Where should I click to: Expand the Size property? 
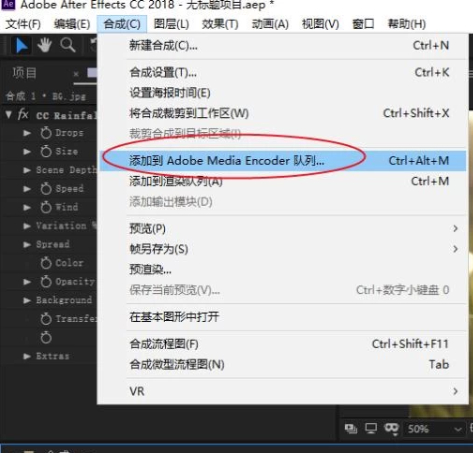(27, 152)
